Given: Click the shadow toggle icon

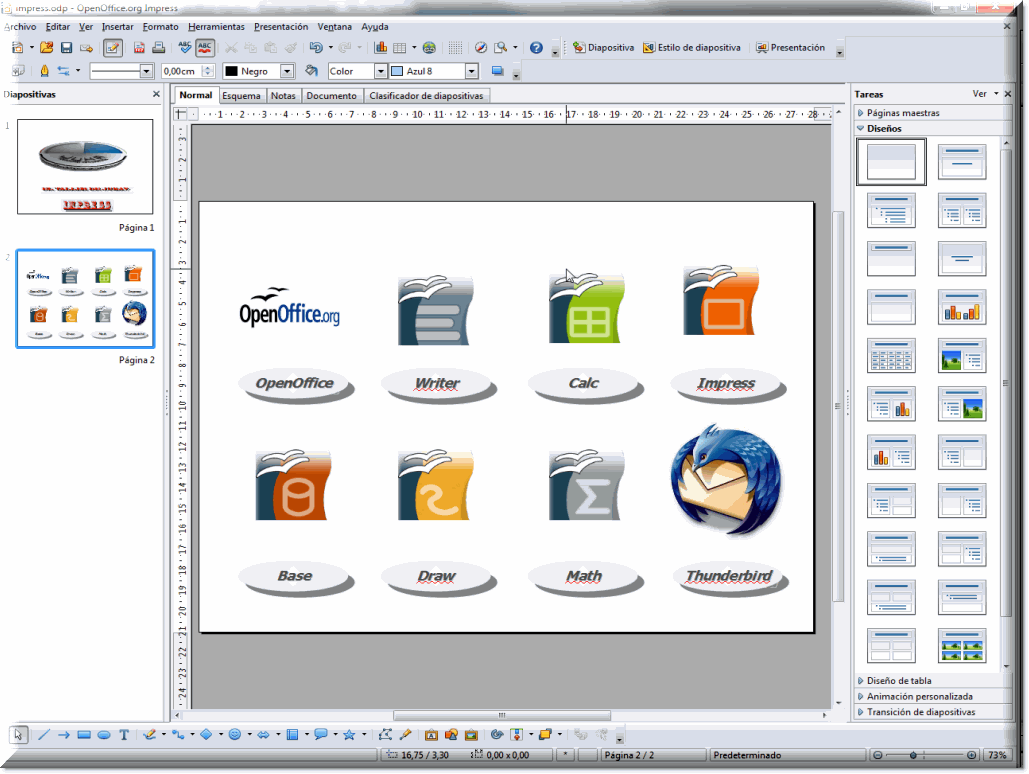Looking at the screenshot, I should click(x=497, y=71).
